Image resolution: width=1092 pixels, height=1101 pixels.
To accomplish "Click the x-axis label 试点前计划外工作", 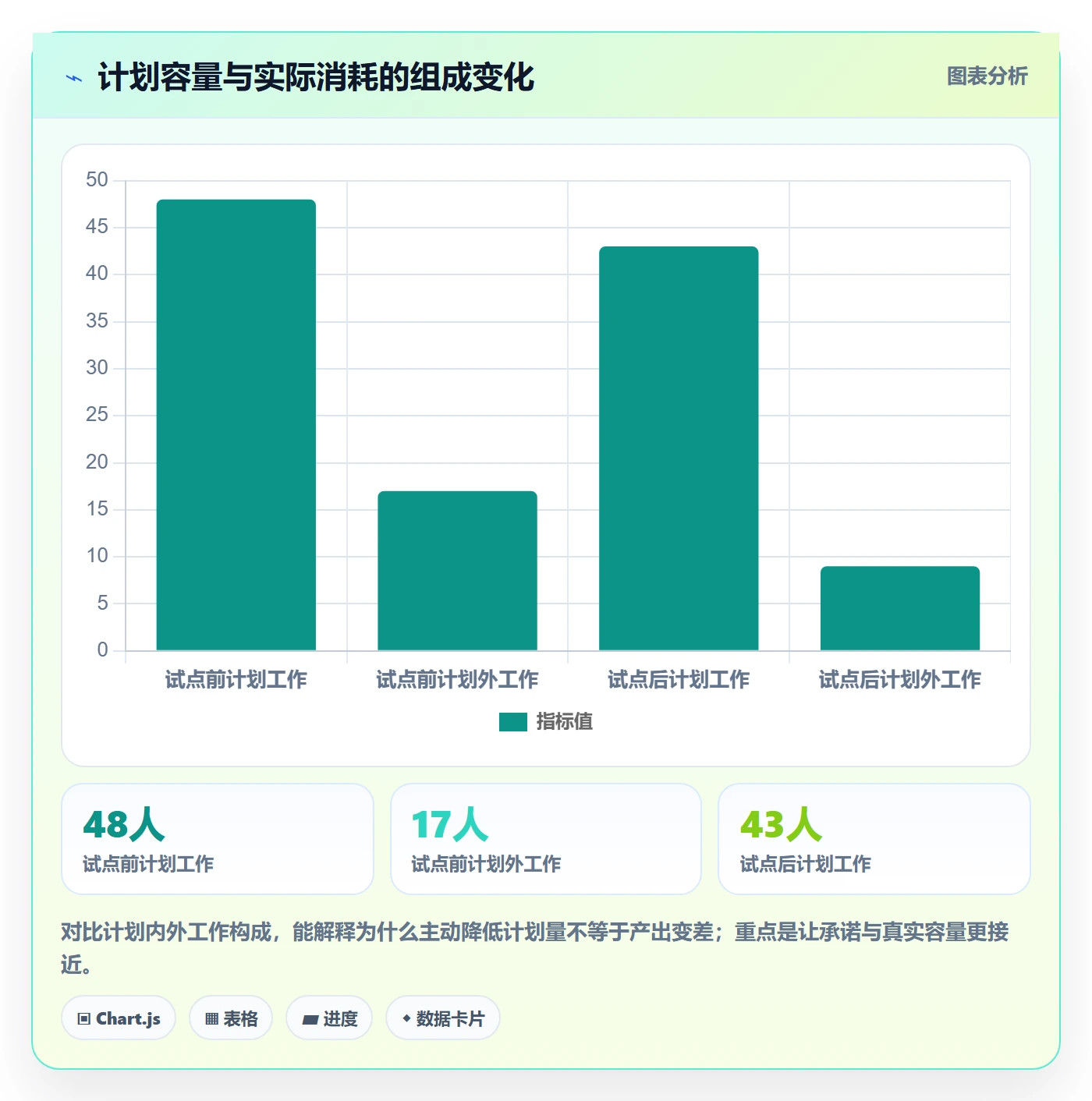I will (x=458, y=680).
